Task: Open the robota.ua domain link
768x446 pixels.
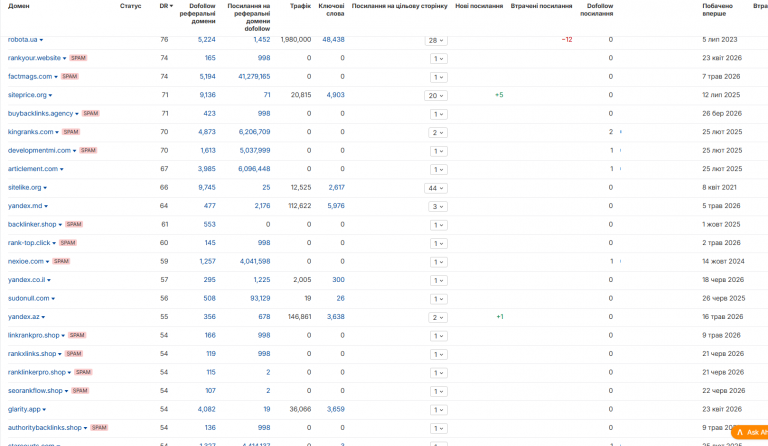Action: coord(23,40)
